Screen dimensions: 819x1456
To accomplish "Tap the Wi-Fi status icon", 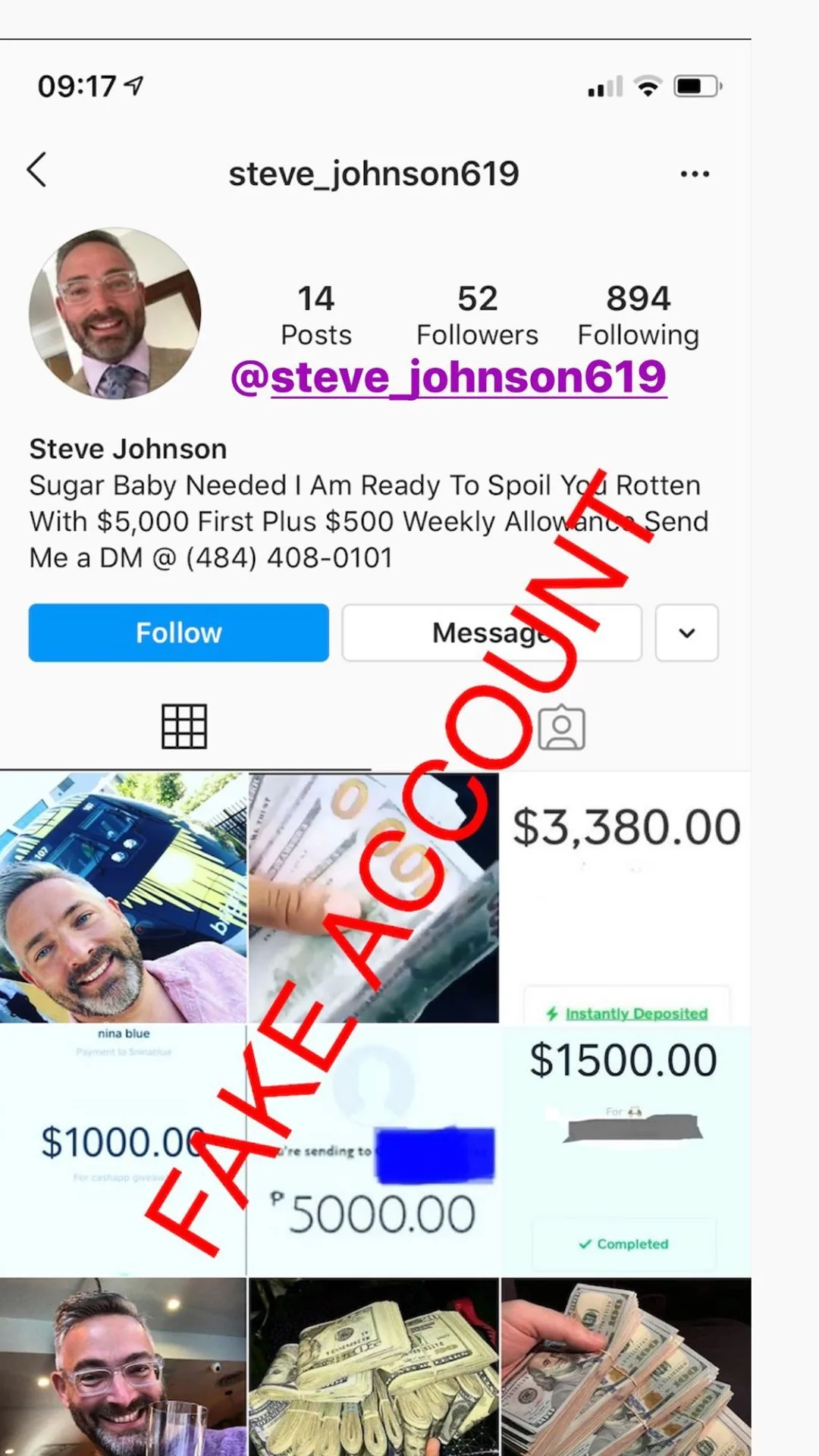I will click(648, 86).
